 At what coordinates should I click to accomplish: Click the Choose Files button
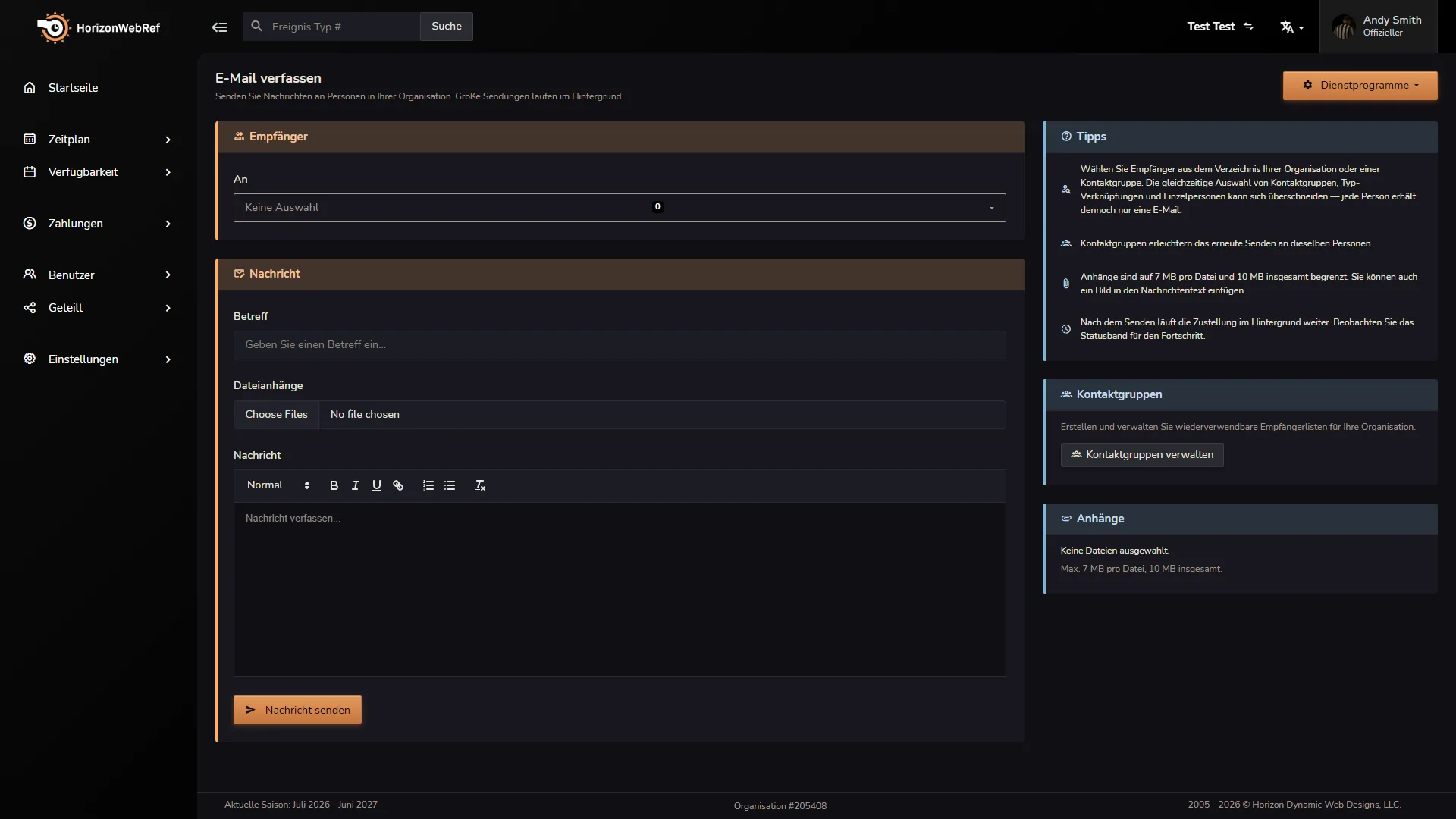tap(277, 415)
